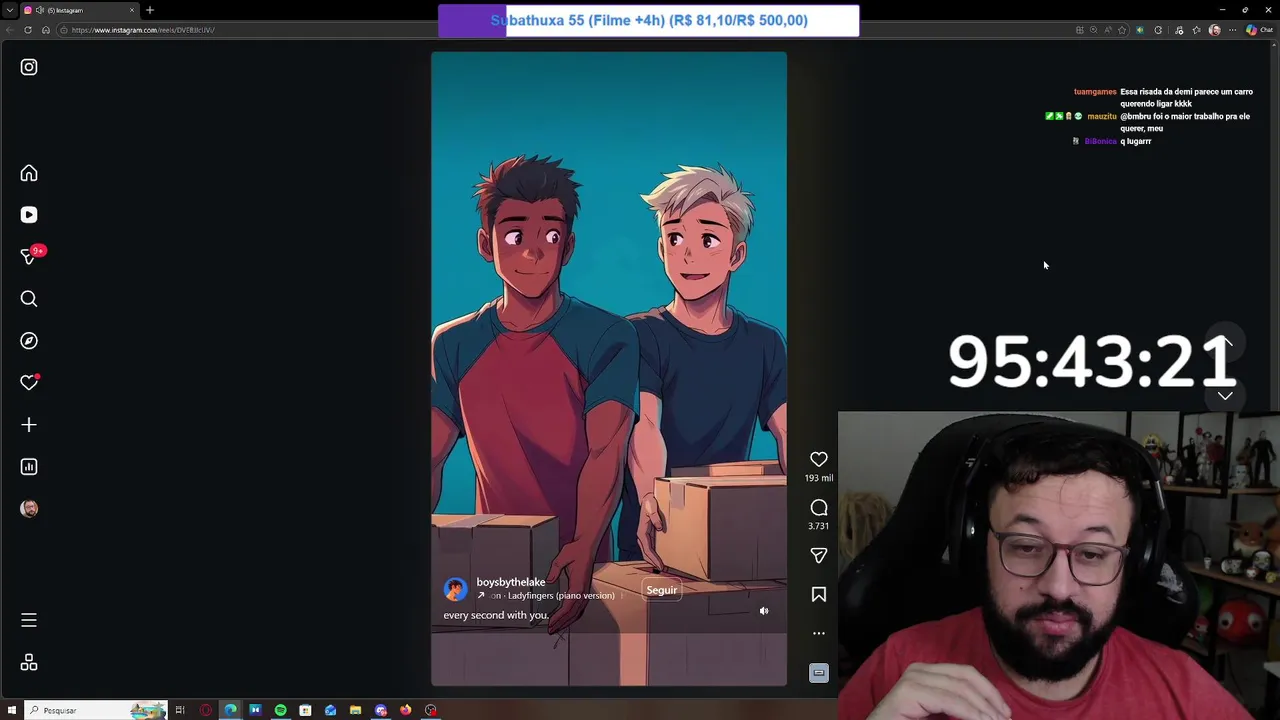1280x720 pixels.
Task: Start Read Aloud from address bar
Action: point(1108,30)
